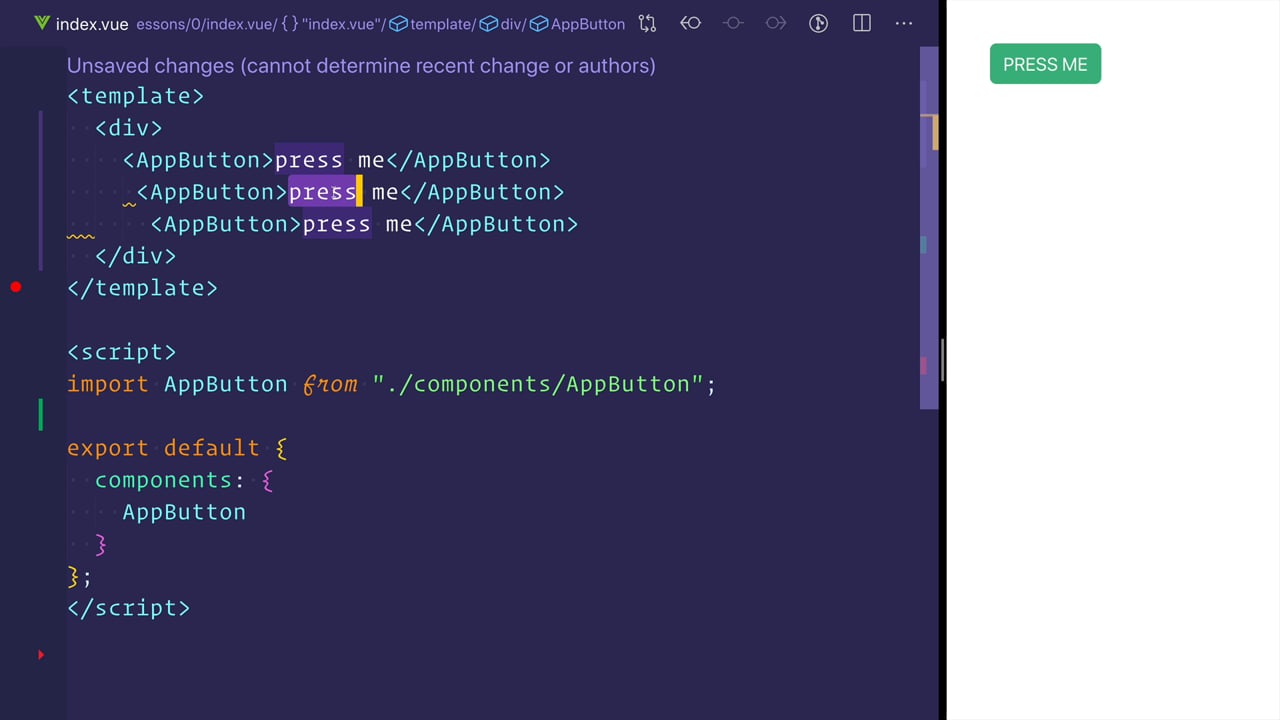Toggle the red breakpoint dot in the gutter
Image resolution: width=1280 pixels, height=720 pixels.
pyautogui.click(x=16, y=288)
